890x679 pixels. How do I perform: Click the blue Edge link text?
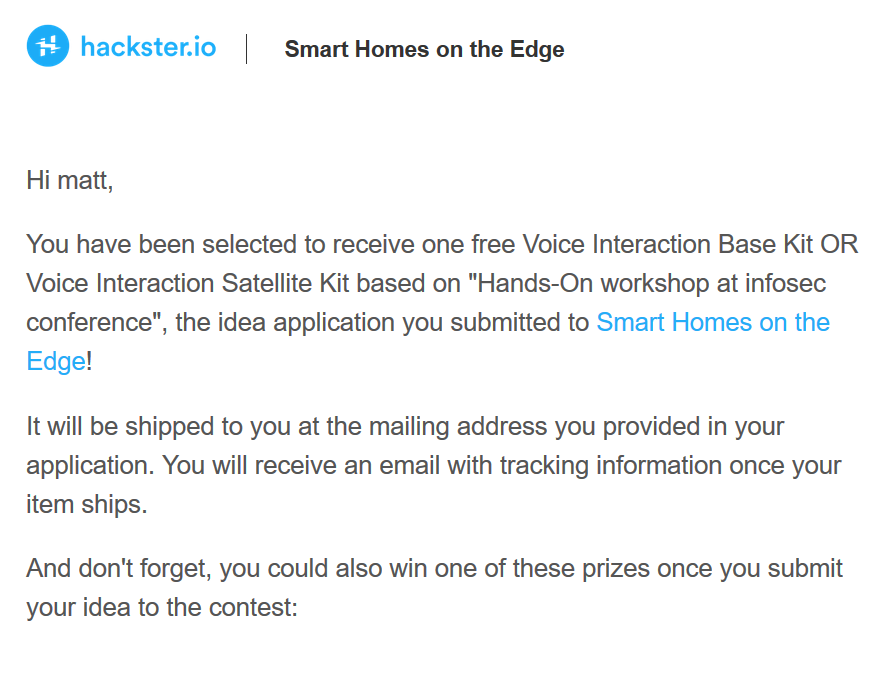[x=56, y=362]
